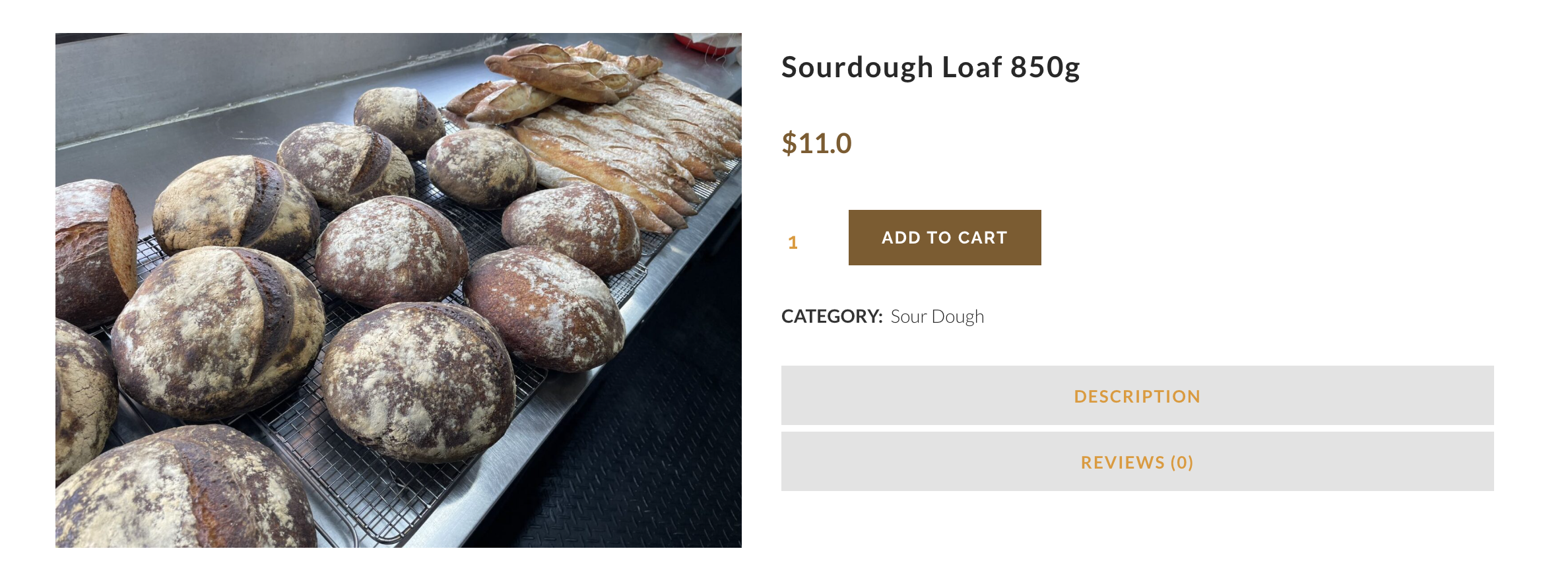
Task: Open the Reviews (0) tab
Action: (x=1137, y=462)
